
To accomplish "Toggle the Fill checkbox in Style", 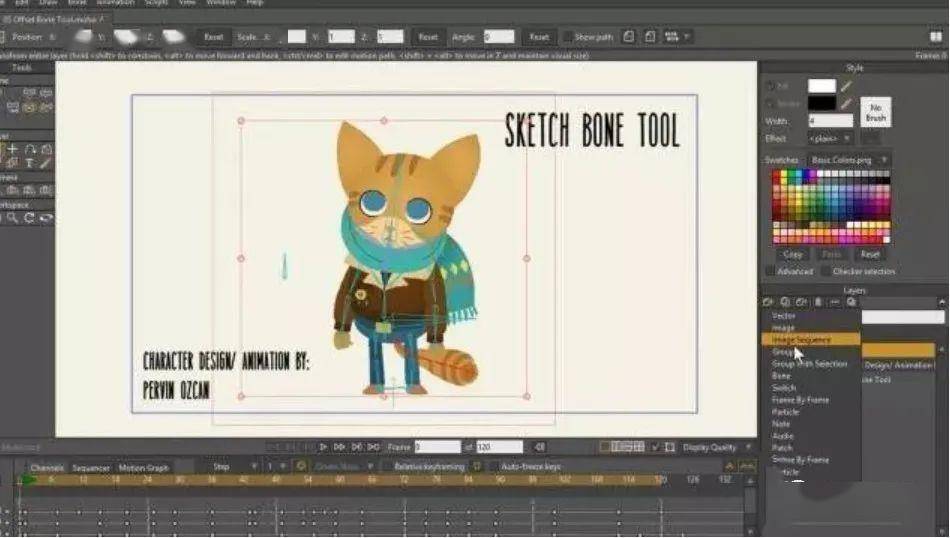I will coord(770,86).
